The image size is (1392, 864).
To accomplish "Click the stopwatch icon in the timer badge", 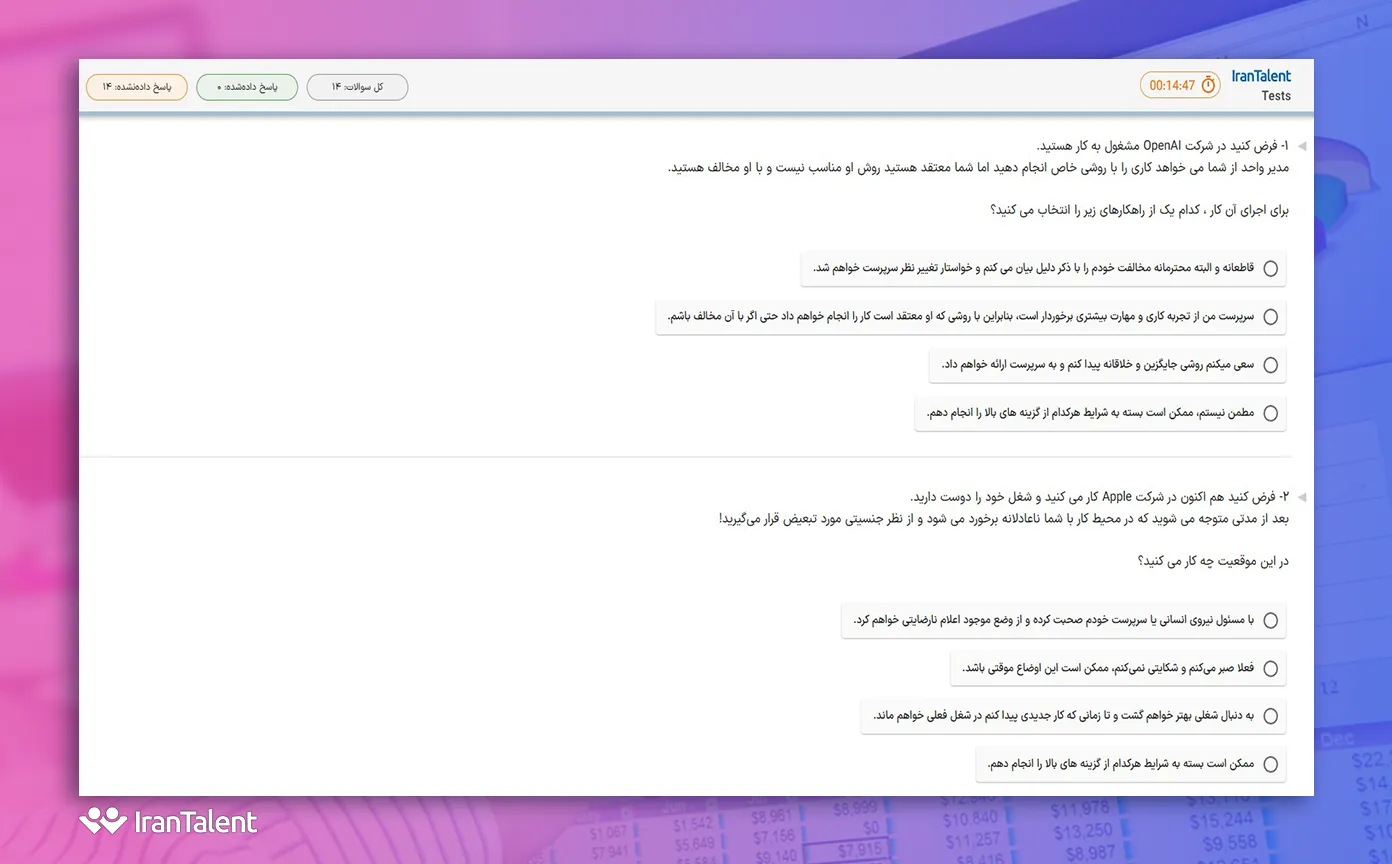I will (x=1207, y=85).
